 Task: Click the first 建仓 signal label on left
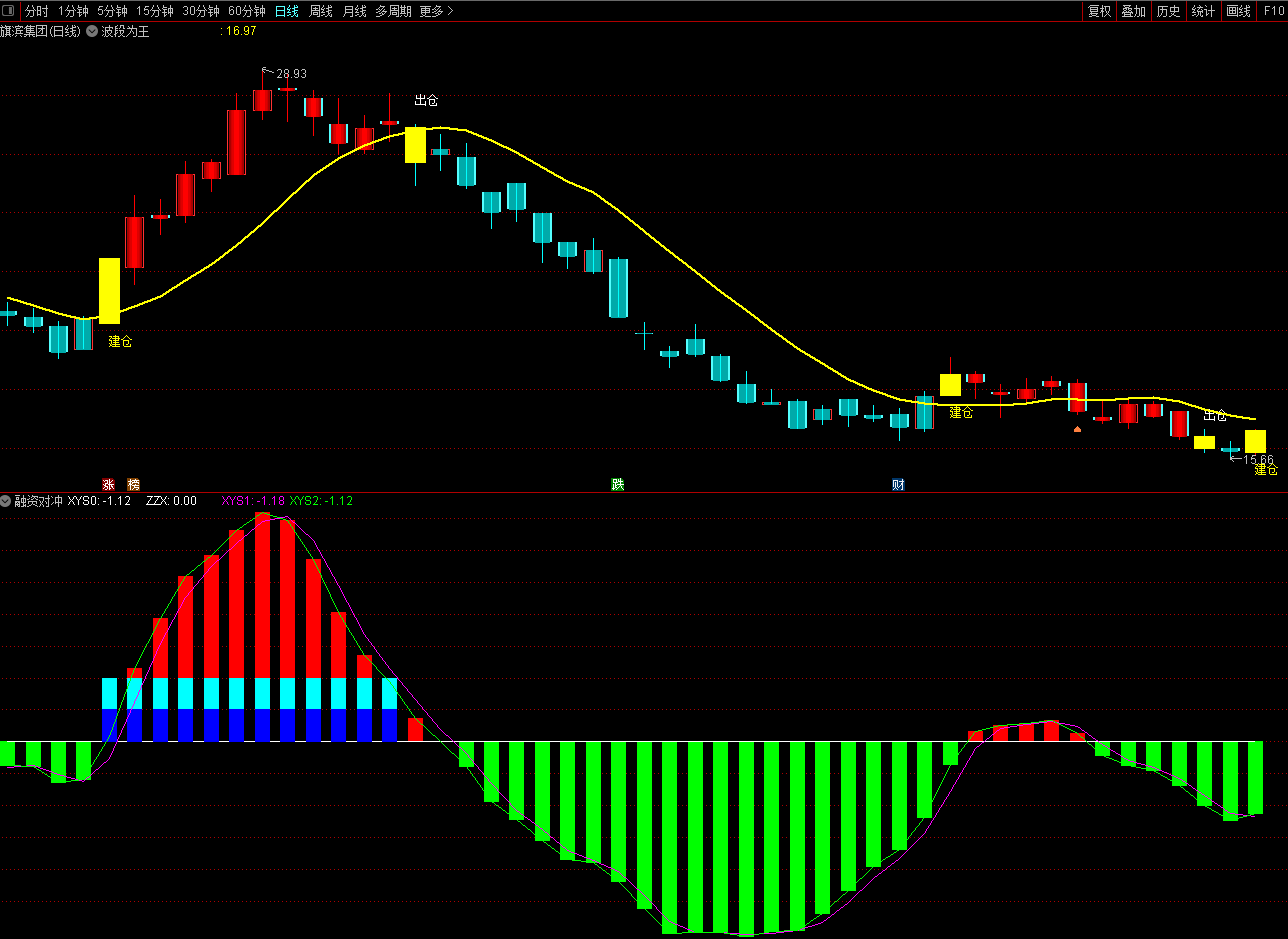[120, 341]
